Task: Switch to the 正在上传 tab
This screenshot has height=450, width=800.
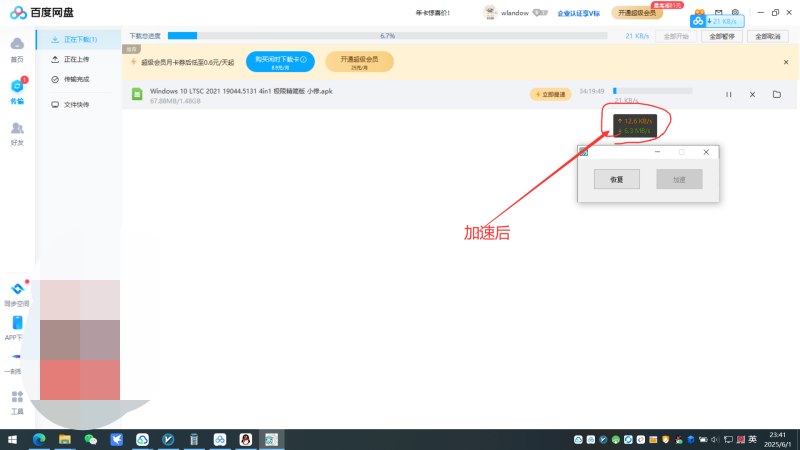Action: (x=77, y=59)
